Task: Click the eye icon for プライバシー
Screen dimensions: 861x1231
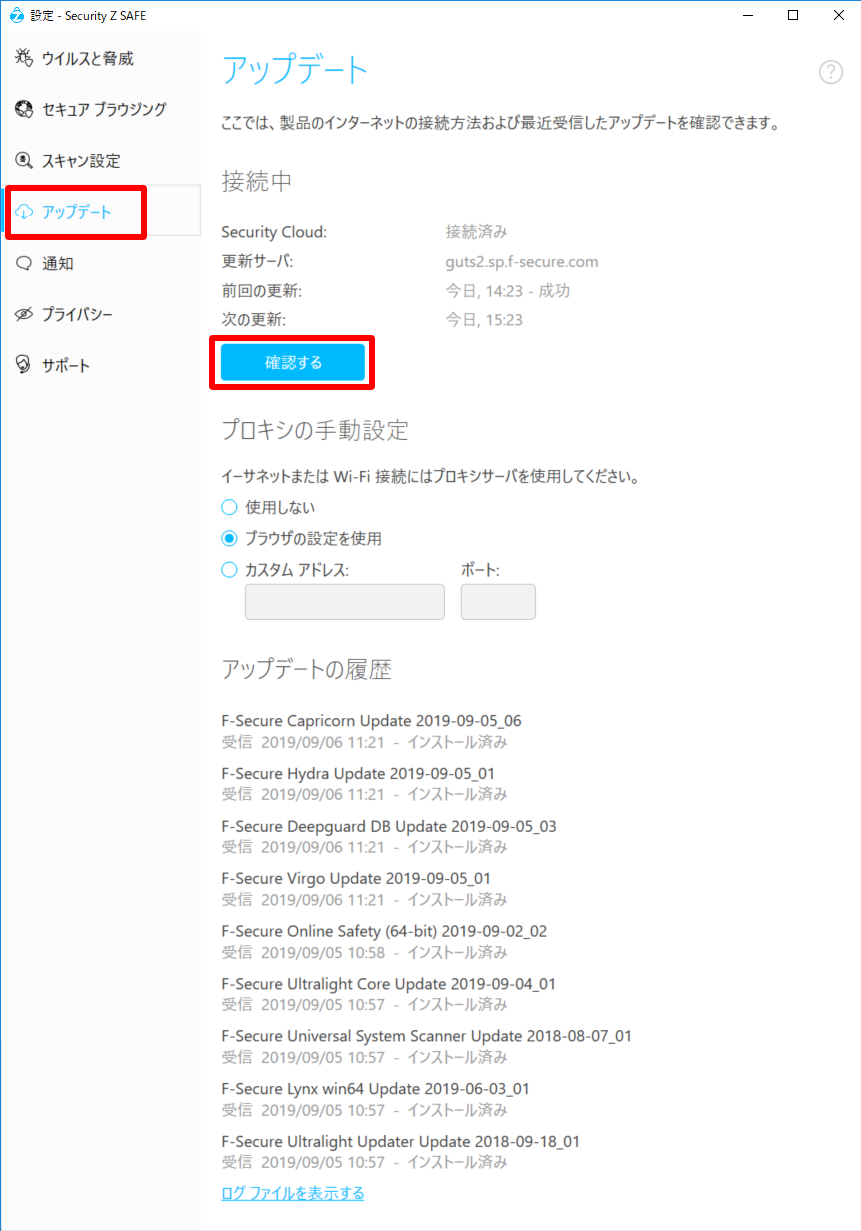Action: (x=24, y=314)
